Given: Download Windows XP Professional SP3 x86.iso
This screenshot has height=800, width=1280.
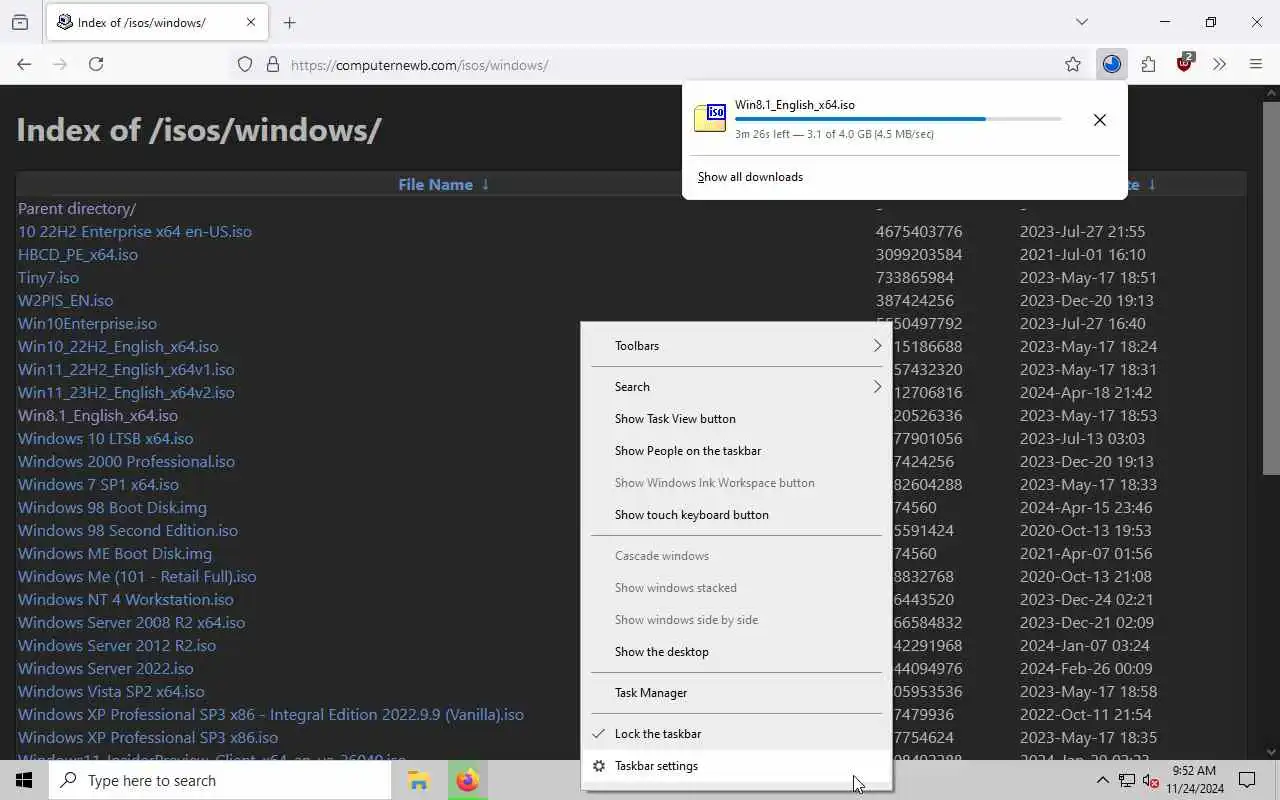Looking at the screenshot, I should (x=148, y=737).
